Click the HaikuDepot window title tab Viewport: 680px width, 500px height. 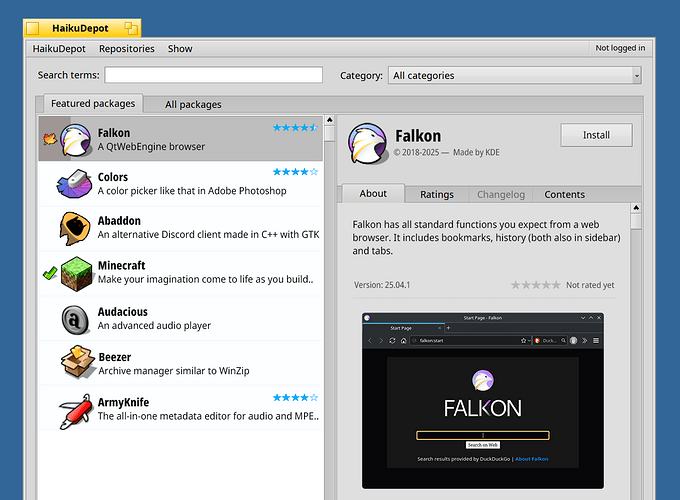click(82, 28)
